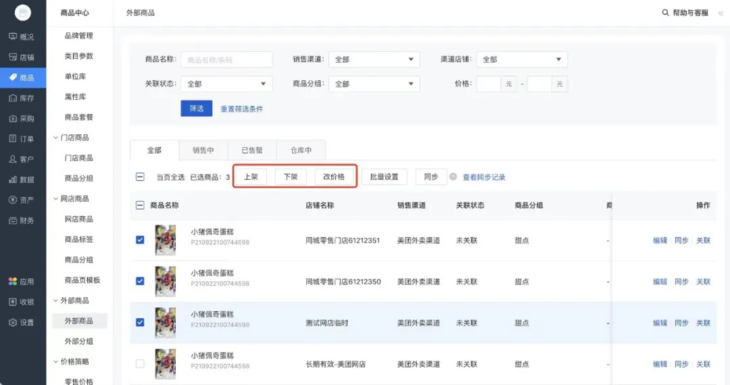Viewport: 730px width, 385px height.
Task: Select the 商品 product sidebar icon
Action: point(13,77)
